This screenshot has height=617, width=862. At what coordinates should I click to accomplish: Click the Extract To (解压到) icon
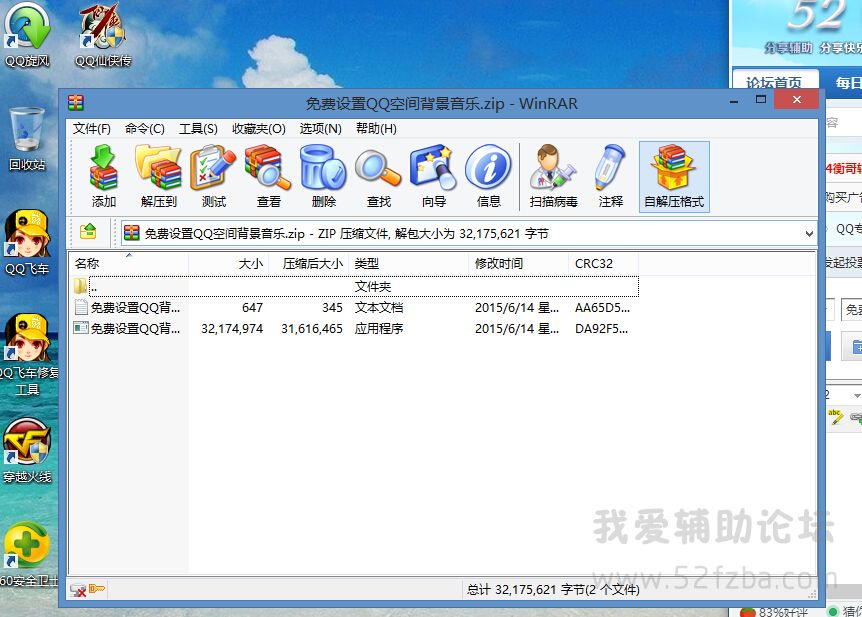coord(158,177)
